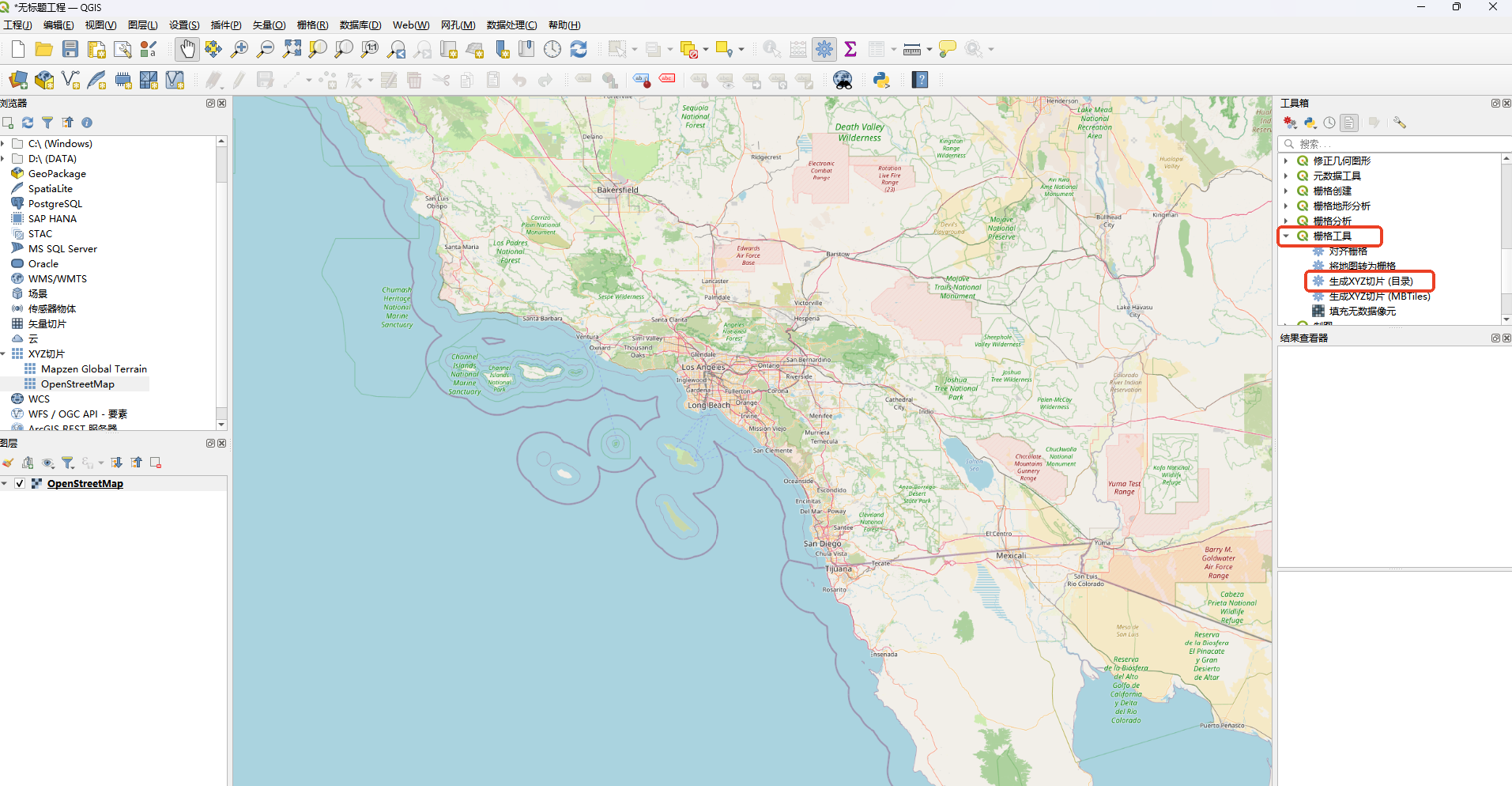
Task: Select the PostgreSQL browser entry
Action: [55, 204]
